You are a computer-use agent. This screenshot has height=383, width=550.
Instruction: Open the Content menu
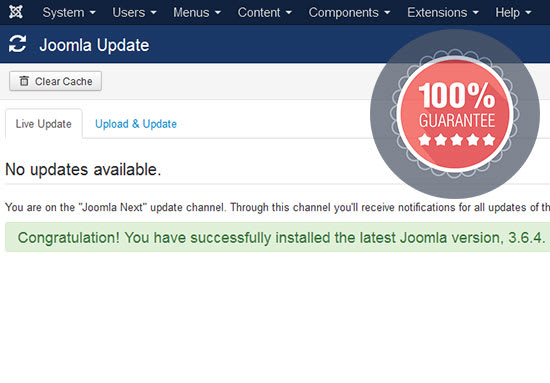264,13
